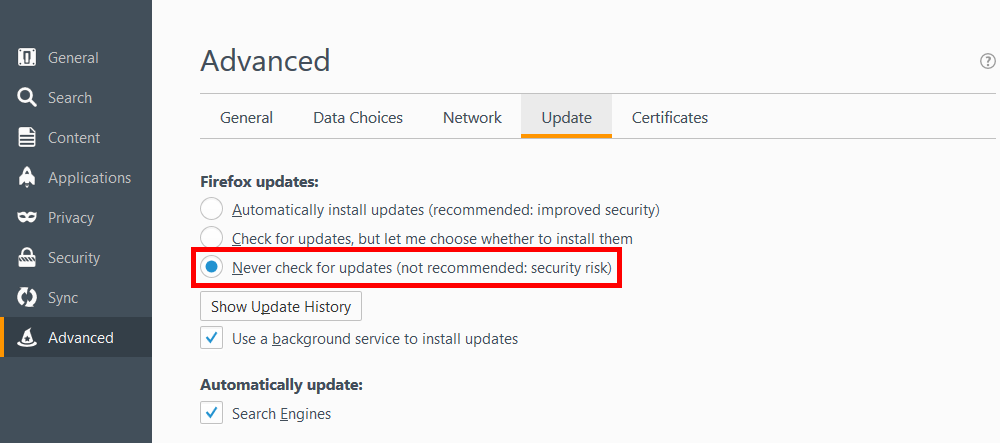Uncheck the Search Engines checkbox
The image size is (1000, 443).
[211, 413]
